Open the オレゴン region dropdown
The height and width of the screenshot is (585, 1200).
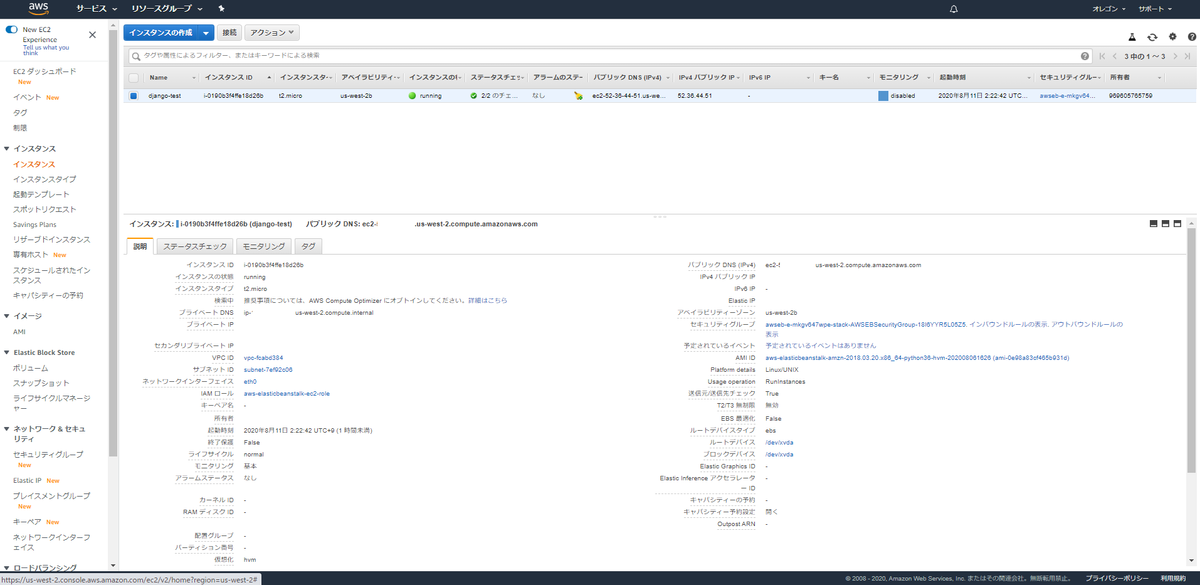(x=1110, y=8)
